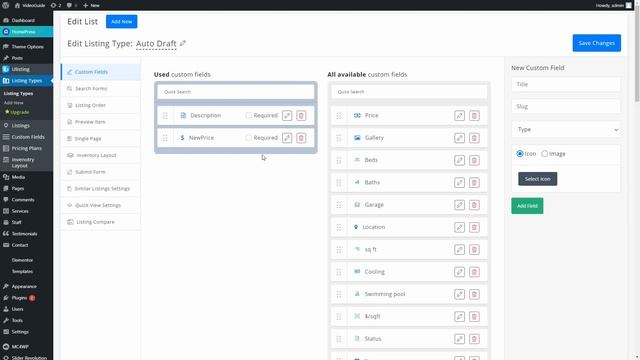Click New in the admin bar

(91, 5)
